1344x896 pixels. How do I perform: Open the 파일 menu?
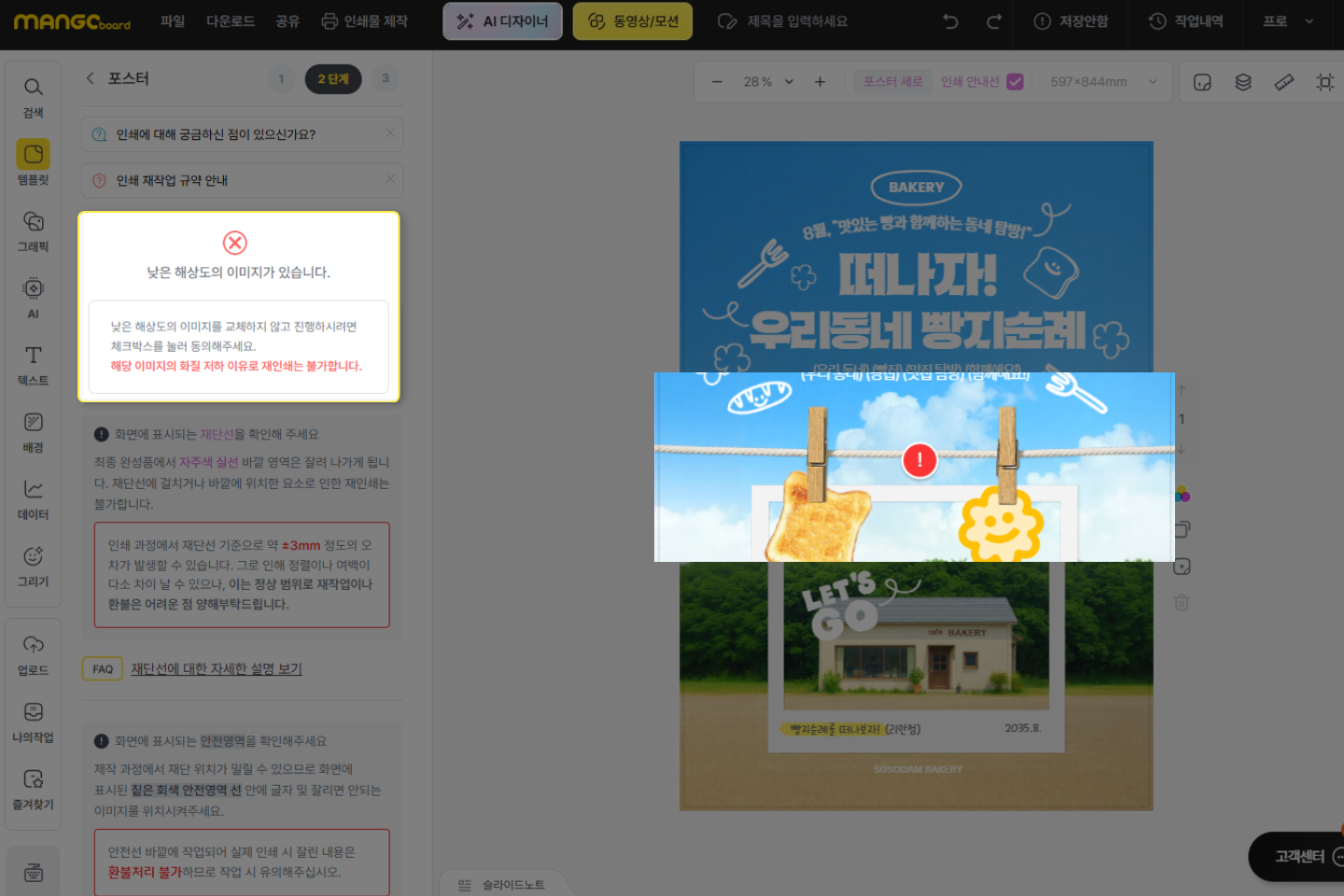pos(173,21)
